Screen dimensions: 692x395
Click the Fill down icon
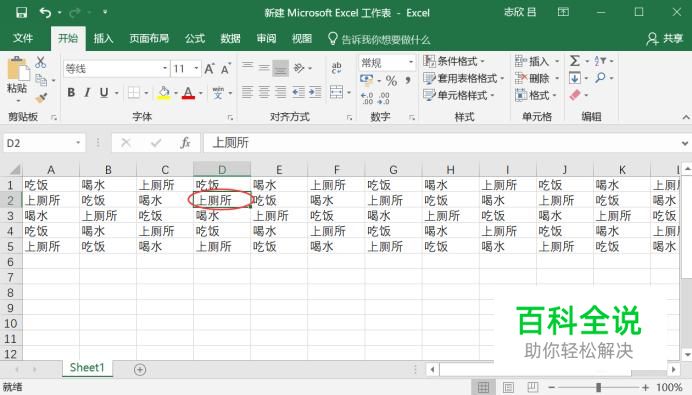tap(574, 78)
